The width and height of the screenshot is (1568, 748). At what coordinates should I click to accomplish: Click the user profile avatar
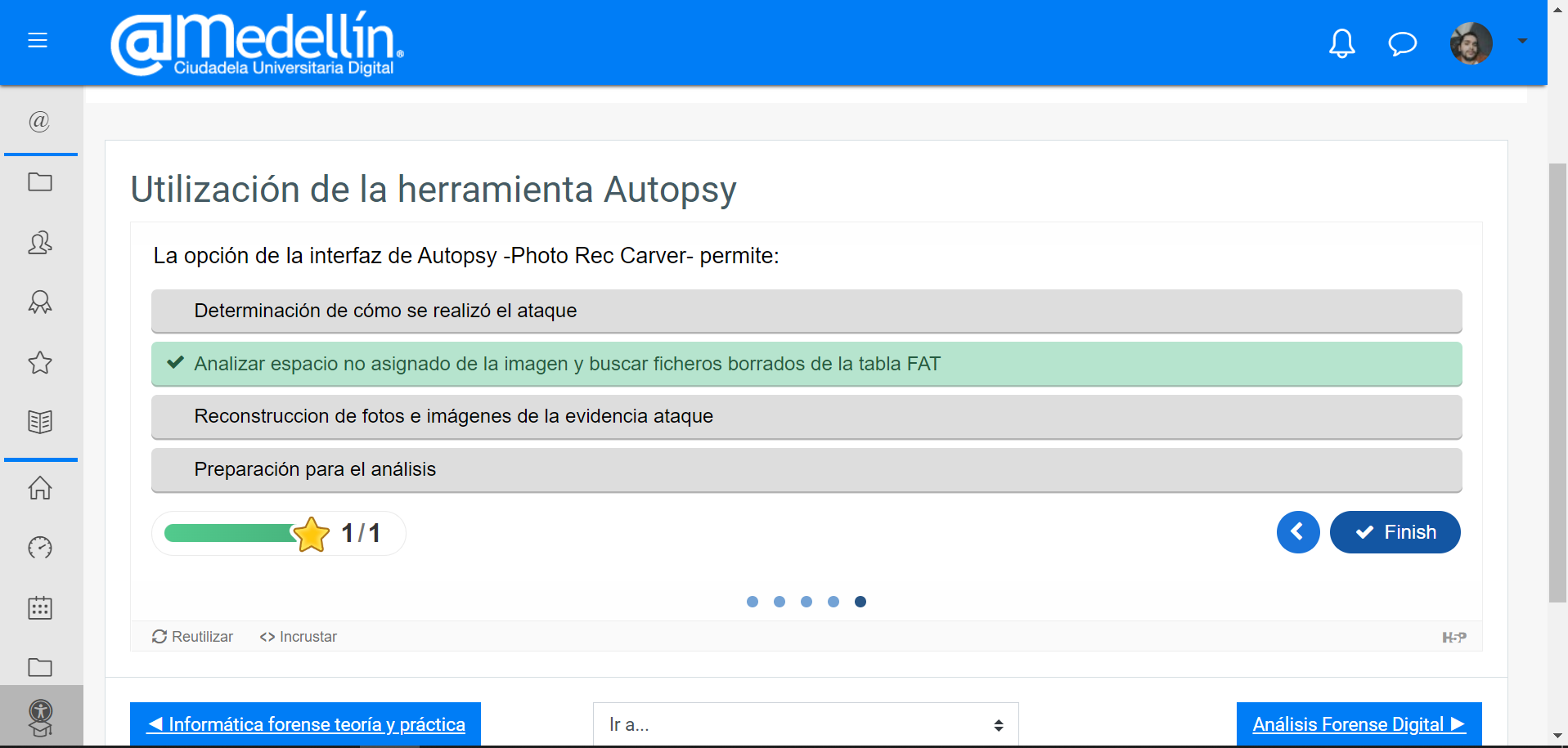pos(1471,43)
